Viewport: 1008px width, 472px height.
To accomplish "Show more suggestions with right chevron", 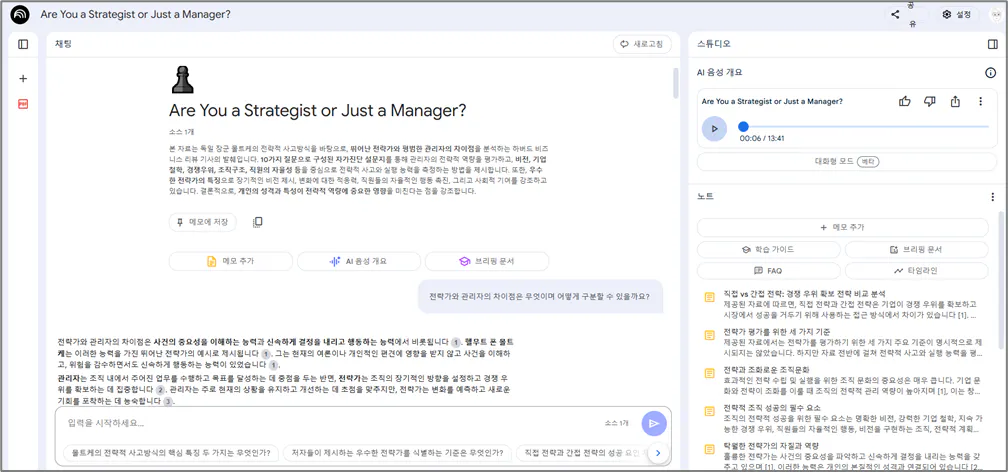I will click(x=657, y=453).
